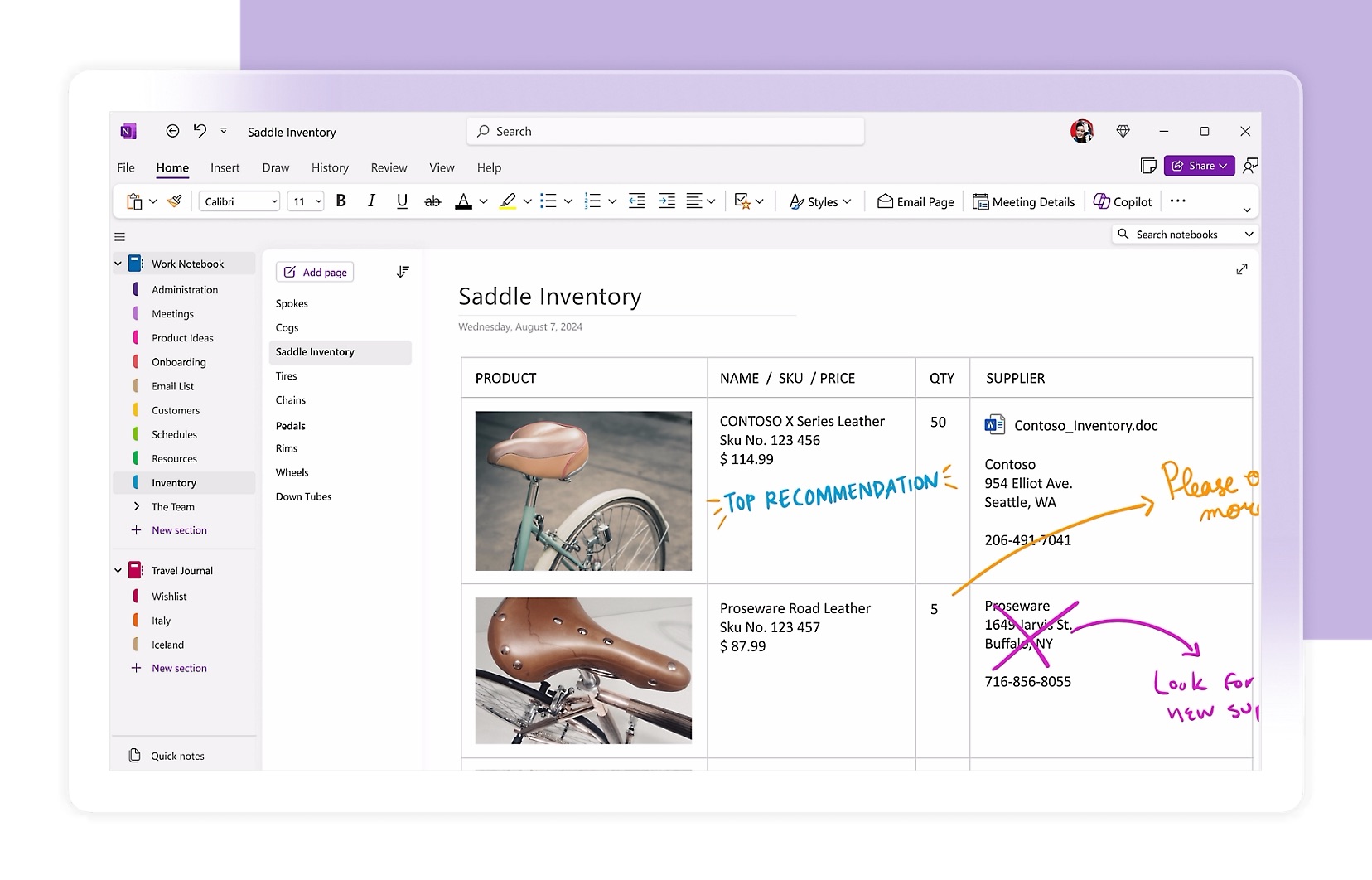Toggle Italic formatting
The width and height of the screenshot is (1372, 880).
pyautogui.click(x=371, y=201)
